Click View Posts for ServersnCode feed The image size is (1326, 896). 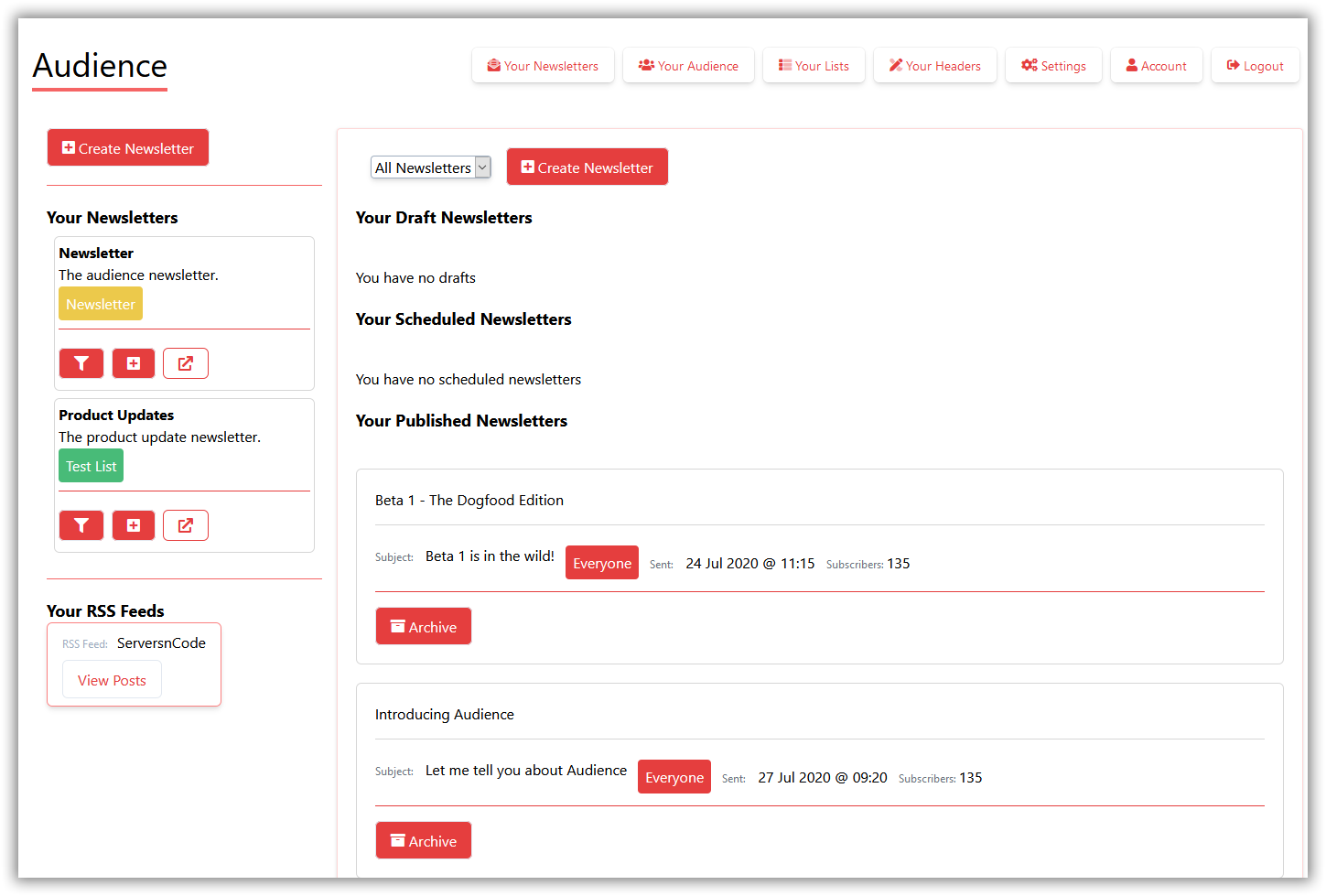click(112, 680)
